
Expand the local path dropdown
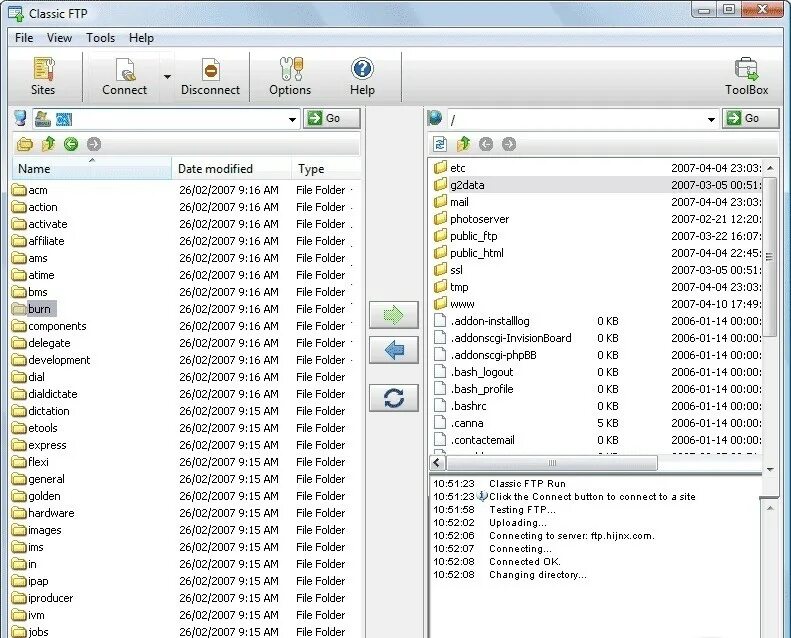point(292,120)
